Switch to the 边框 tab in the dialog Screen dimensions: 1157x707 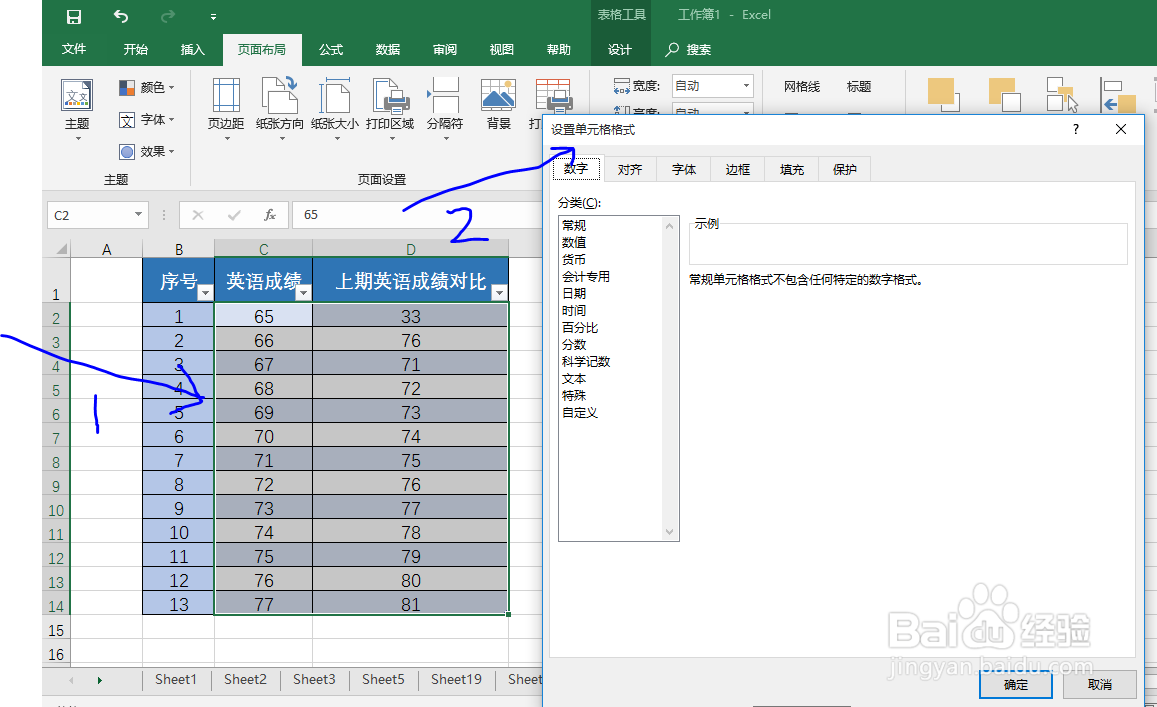coord(737,168)
